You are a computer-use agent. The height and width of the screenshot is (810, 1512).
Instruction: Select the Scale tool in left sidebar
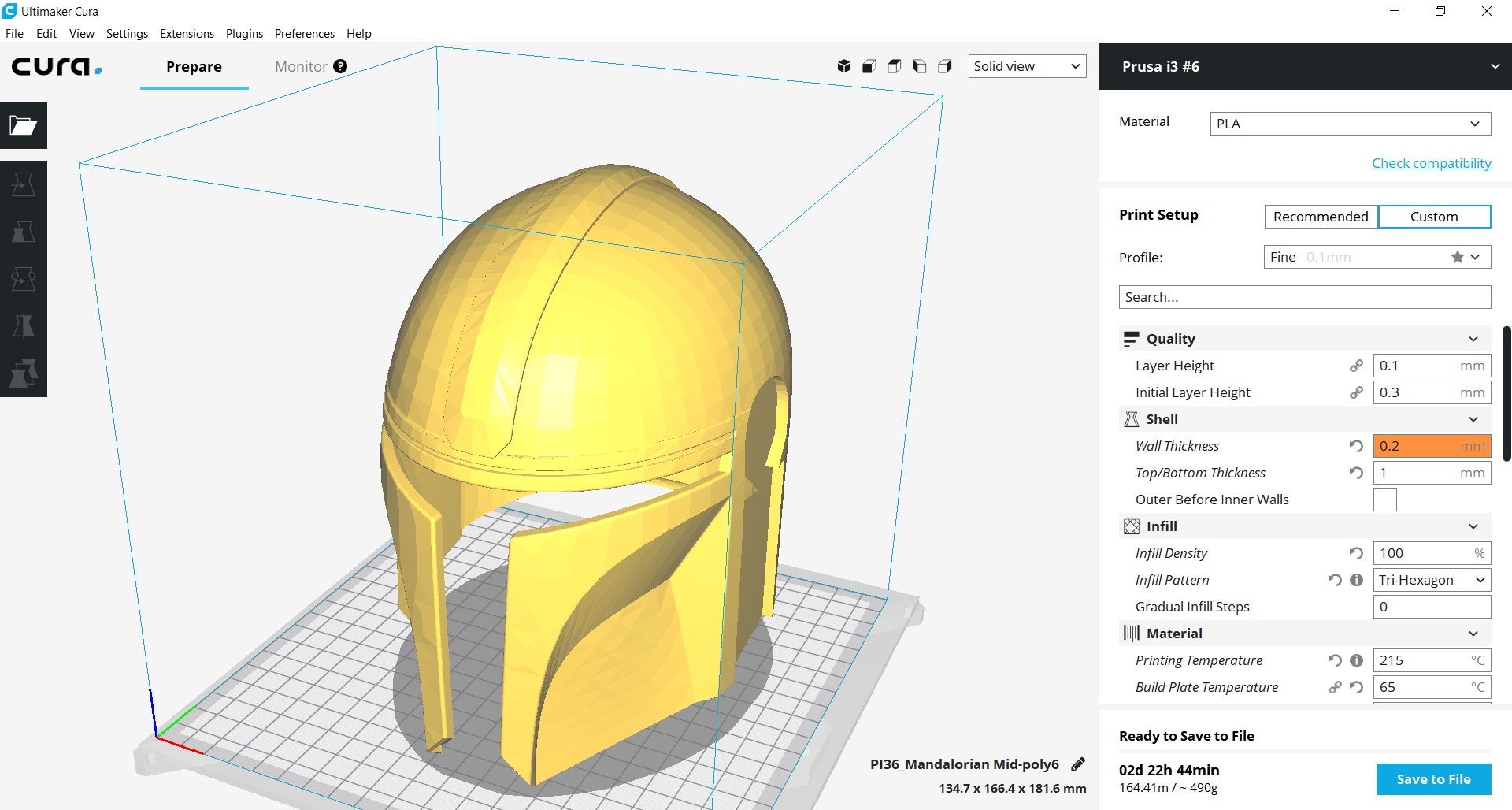pyautogui.click(x=24, y=232)
